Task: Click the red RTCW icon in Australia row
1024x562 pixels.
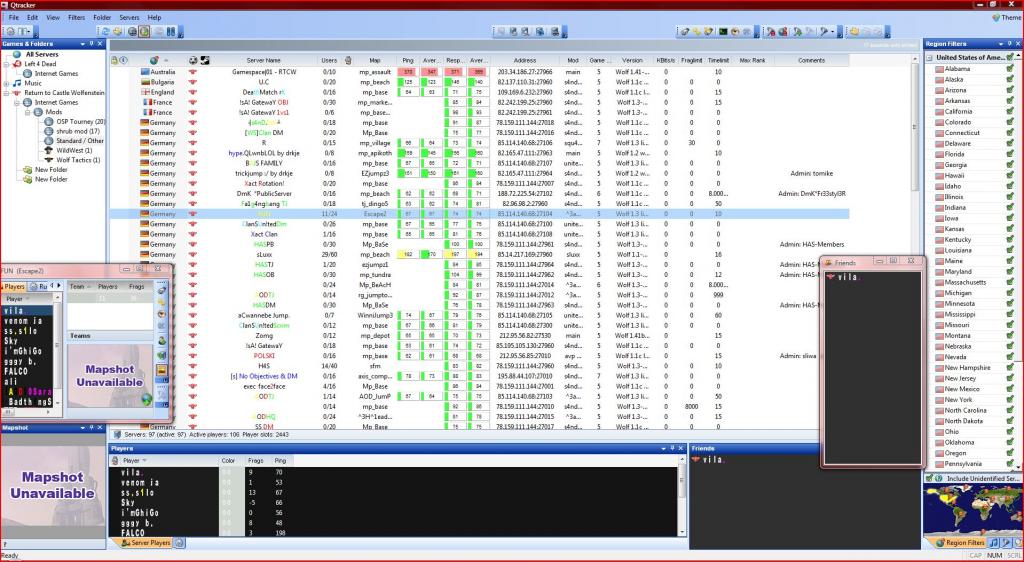Action: coord(192,72)
